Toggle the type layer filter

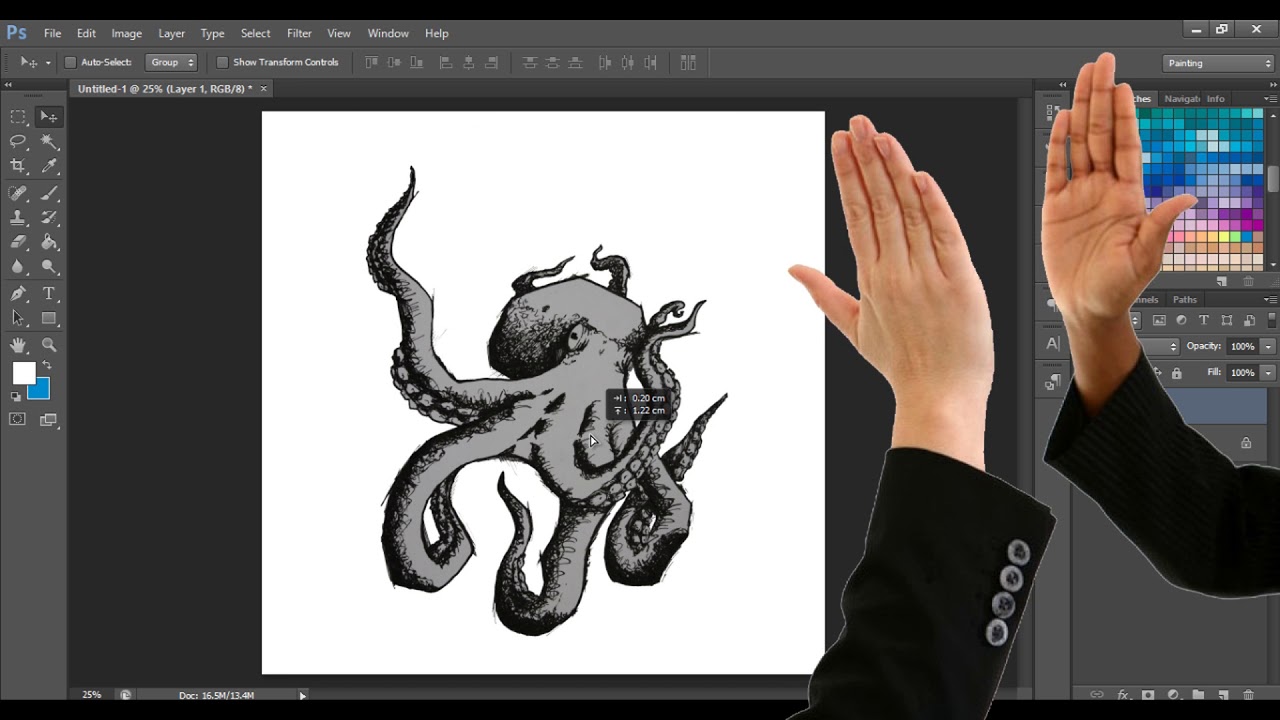point(1204,320)
